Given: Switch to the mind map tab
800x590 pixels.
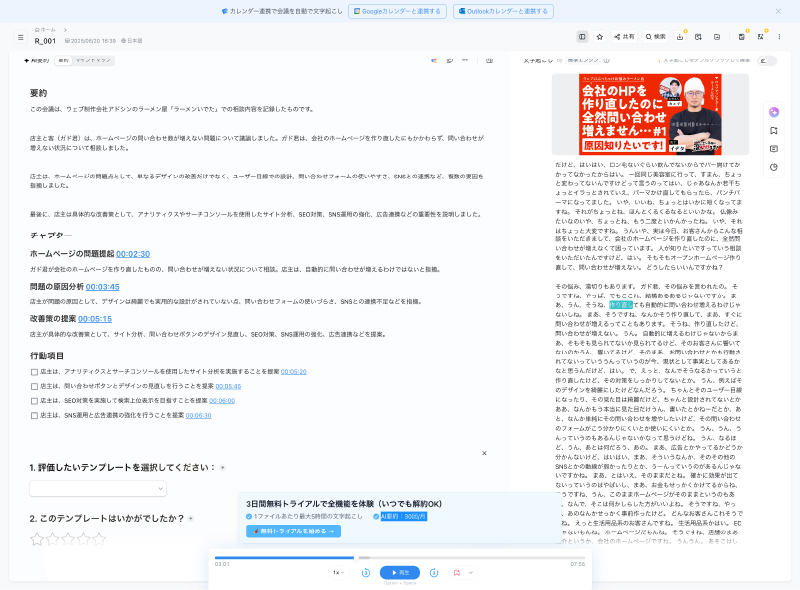Looking at the screenshot, I should coord(93,61).
